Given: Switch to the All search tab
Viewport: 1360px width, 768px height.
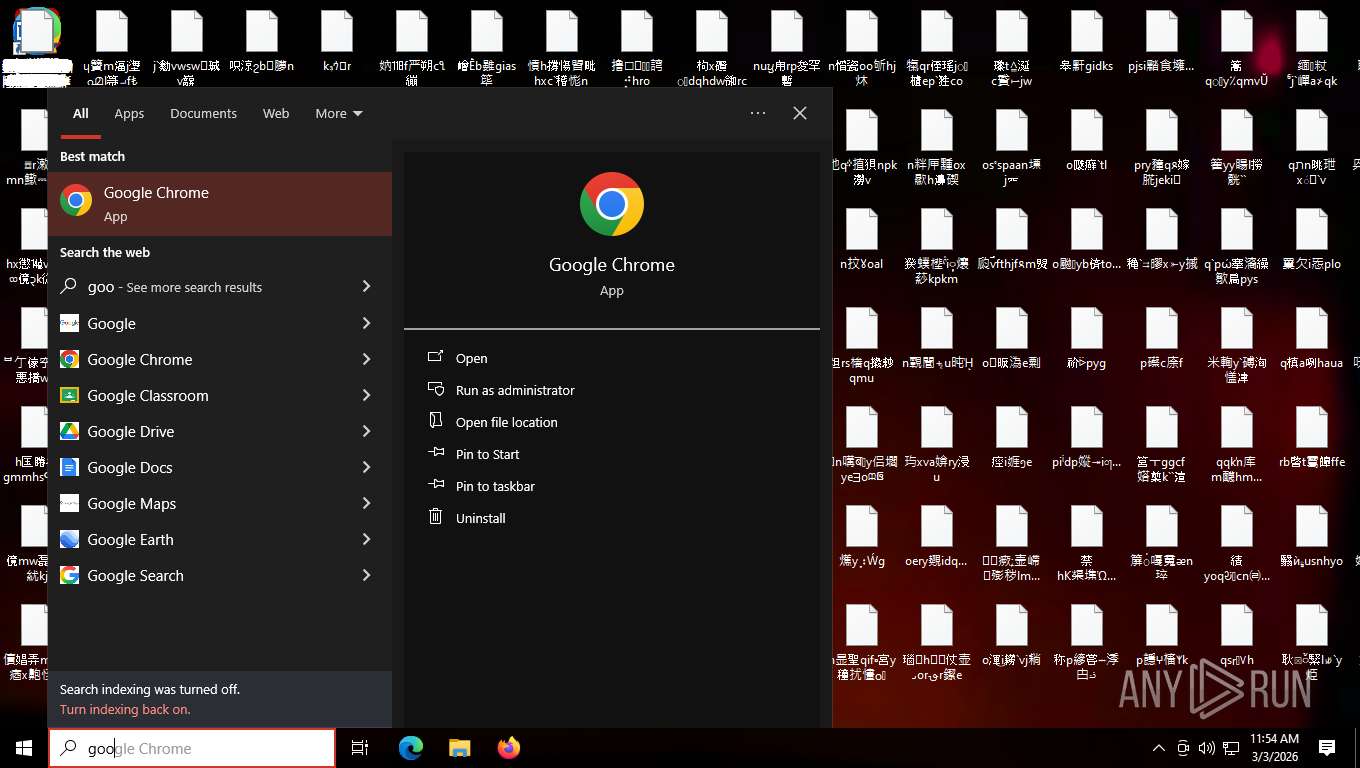Looking at the screenshot, I should pos(80,113).
